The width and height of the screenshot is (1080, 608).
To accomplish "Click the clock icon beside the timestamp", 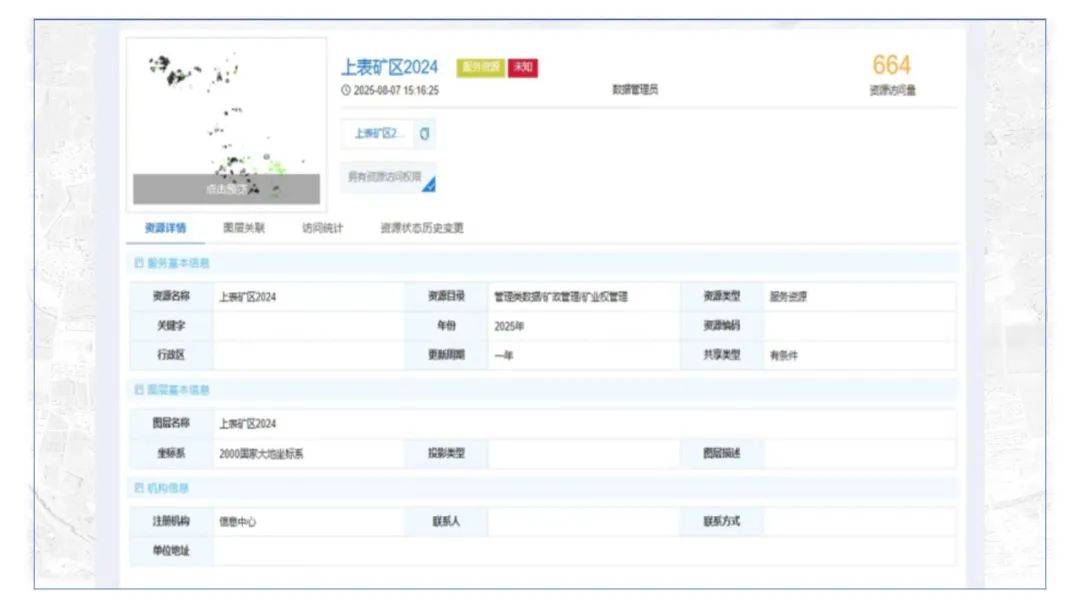I will [x=344, y=89].
